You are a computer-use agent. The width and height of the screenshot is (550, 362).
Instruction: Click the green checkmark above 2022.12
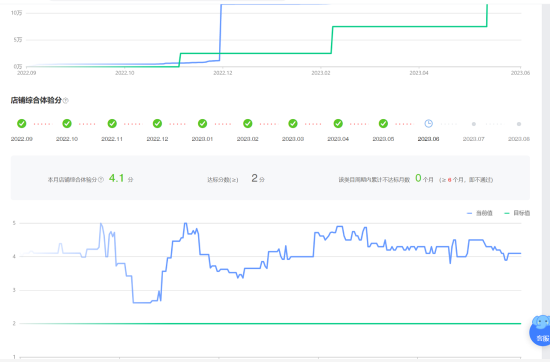coord(157,123)
